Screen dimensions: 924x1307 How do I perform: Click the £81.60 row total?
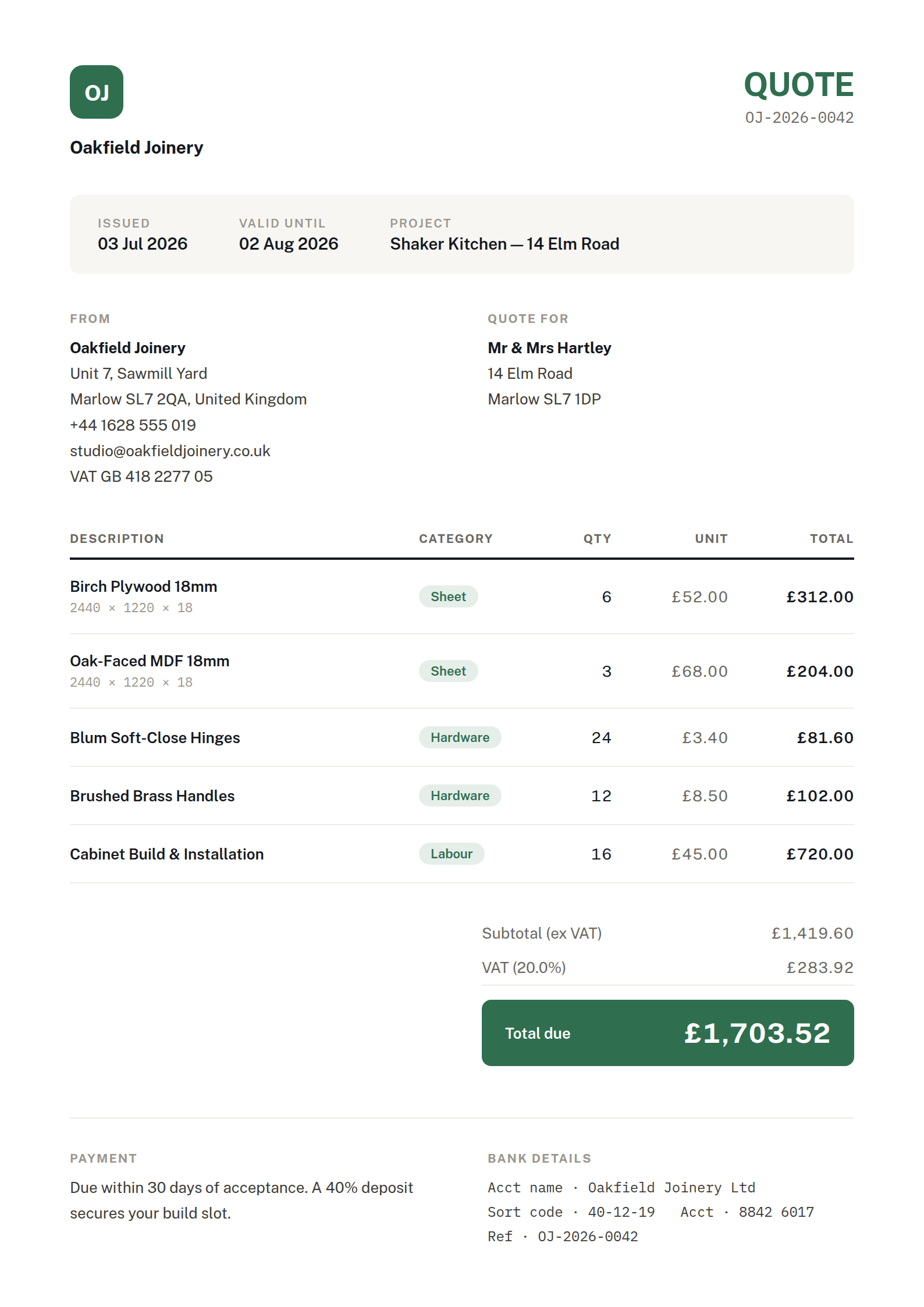tap(825, 738)
